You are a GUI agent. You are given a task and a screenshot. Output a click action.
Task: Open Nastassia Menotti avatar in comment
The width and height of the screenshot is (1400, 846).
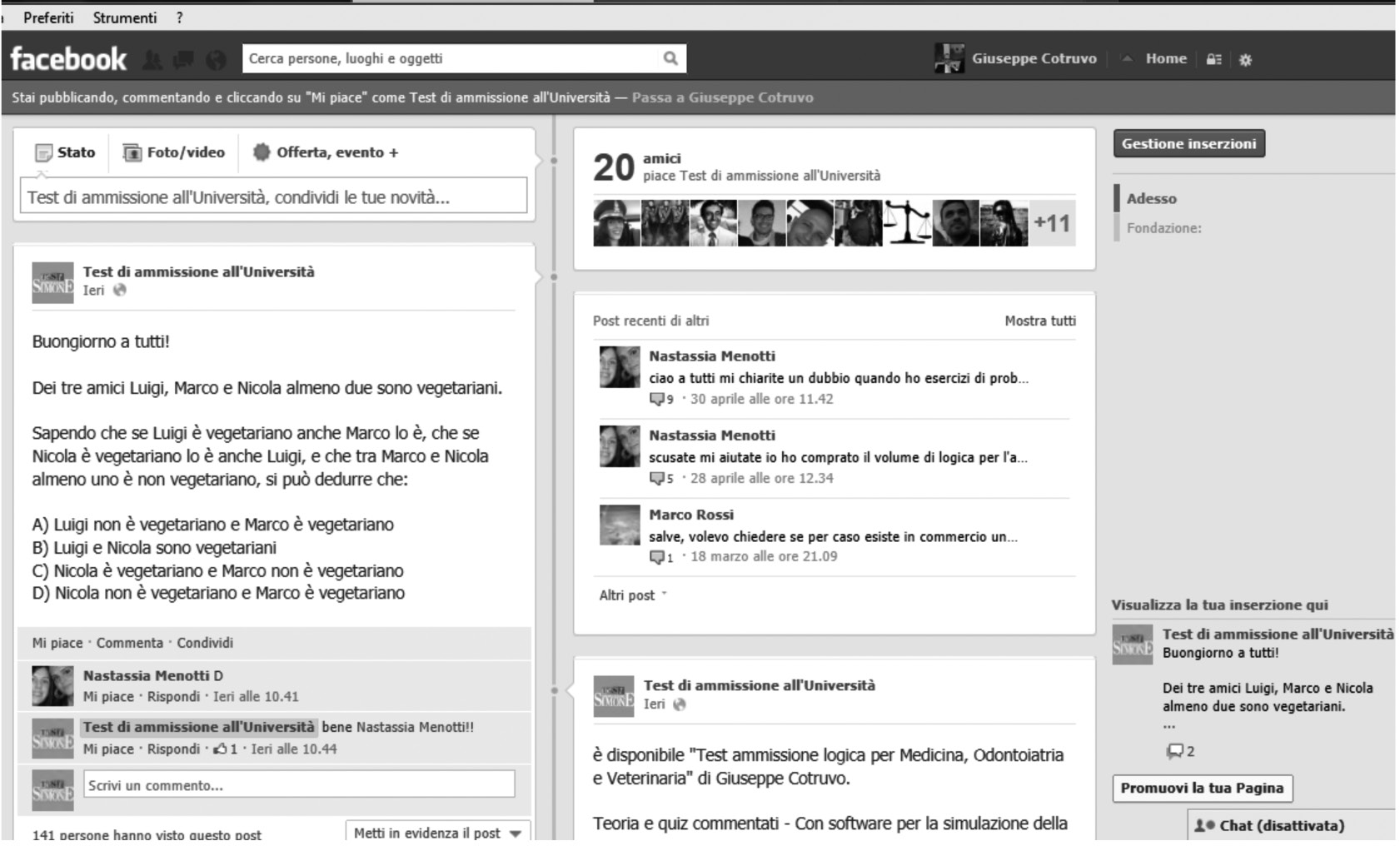[52, 686]
